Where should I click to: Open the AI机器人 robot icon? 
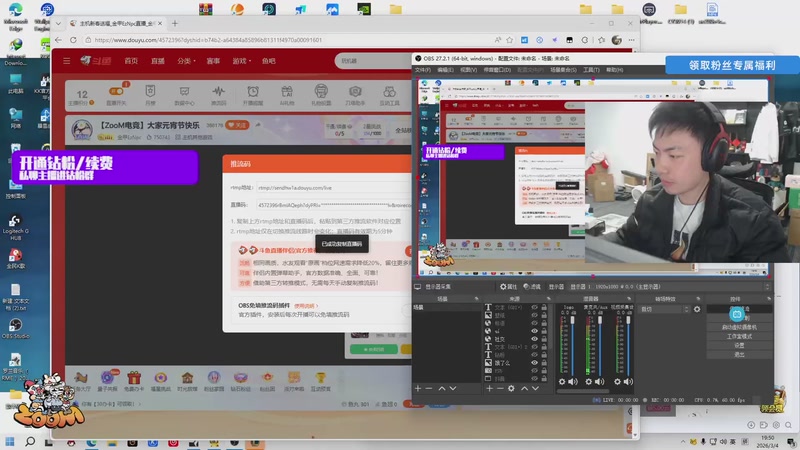[x=287, y=94]
